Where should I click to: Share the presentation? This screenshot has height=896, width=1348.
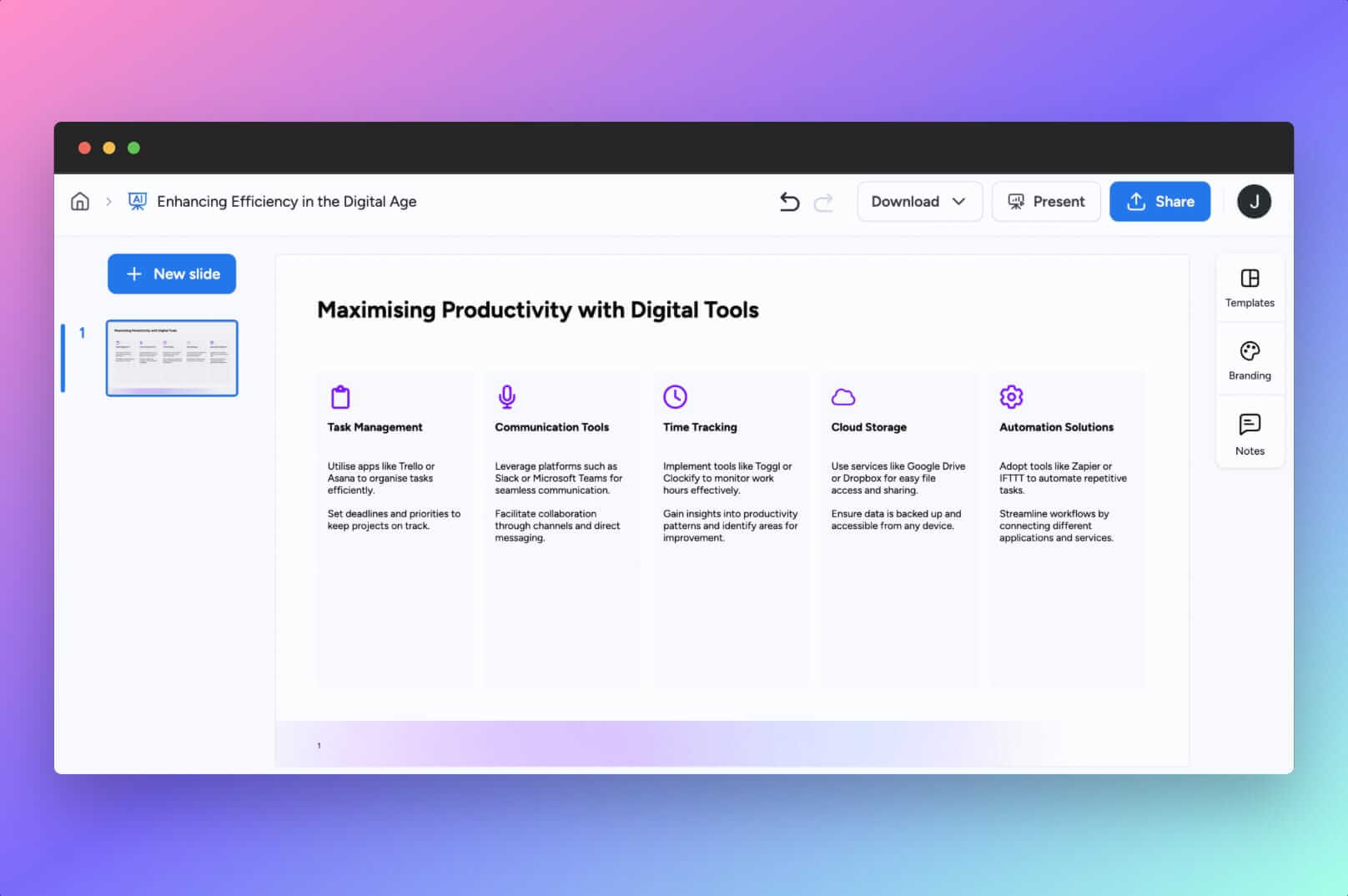(1159, 201)
